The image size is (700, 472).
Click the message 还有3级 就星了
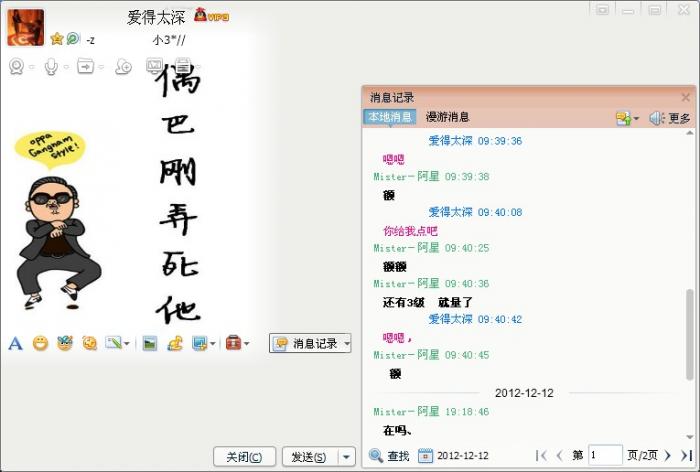[427, 302]
